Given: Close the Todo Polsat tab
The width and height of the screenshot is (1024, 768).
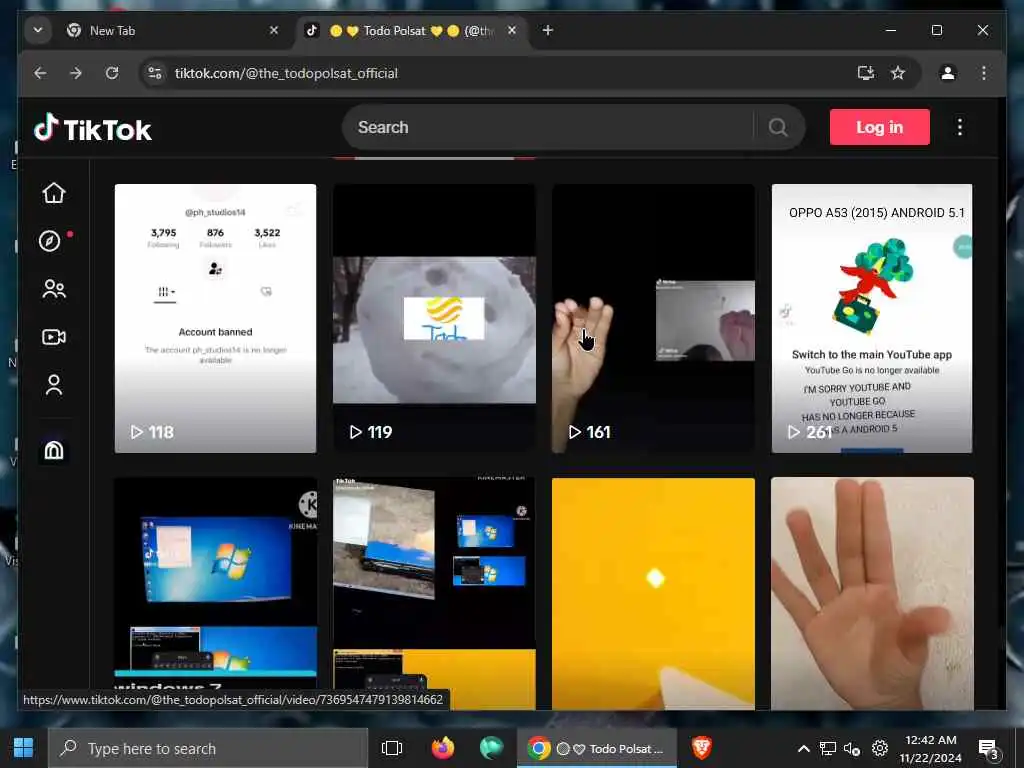Looking at the screenshot, I should (x=512, y=31).
